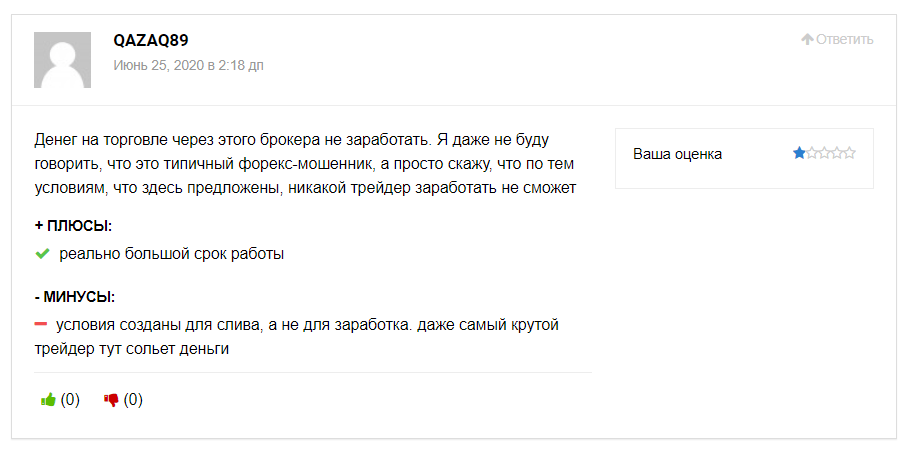Click the reply arrow icon beside Ответить
This screenshot has height=449, width=911.
(x=807, y=40)
